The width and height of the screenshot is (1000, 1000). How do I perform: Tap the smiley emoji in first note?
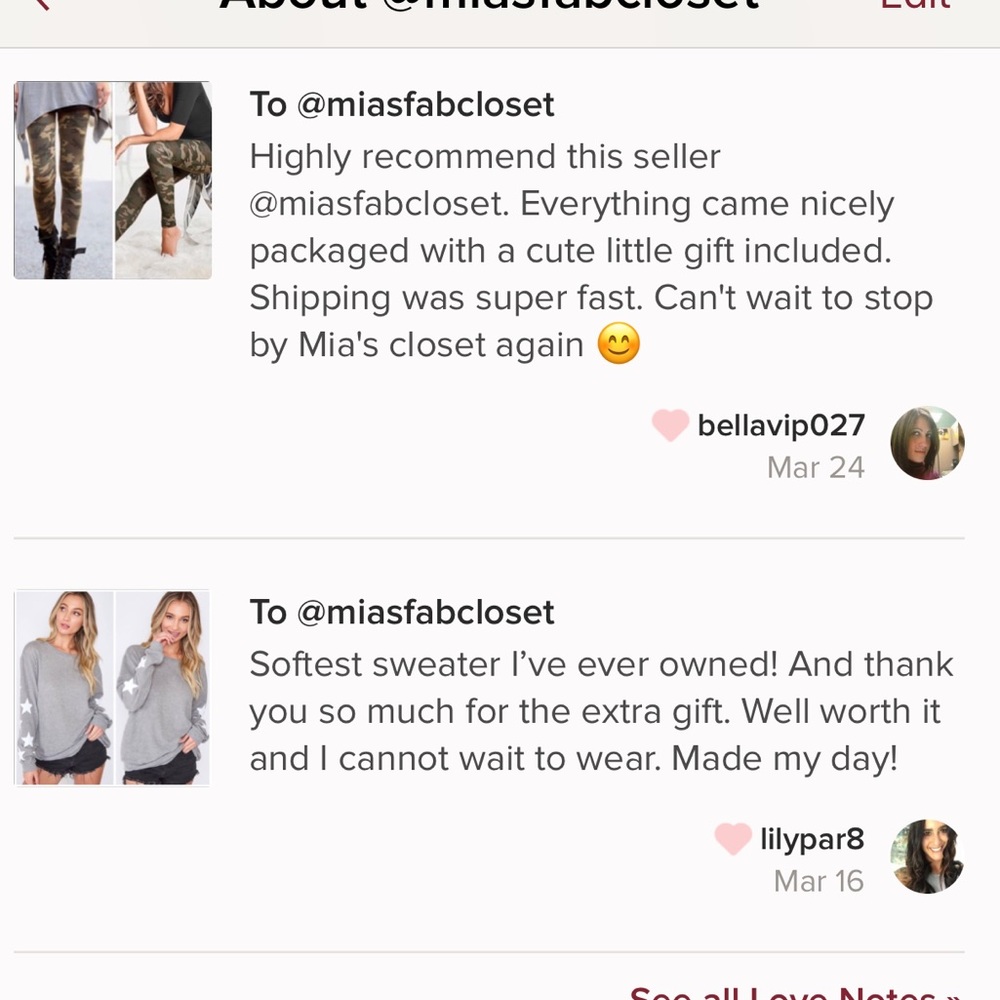[619, 346]
